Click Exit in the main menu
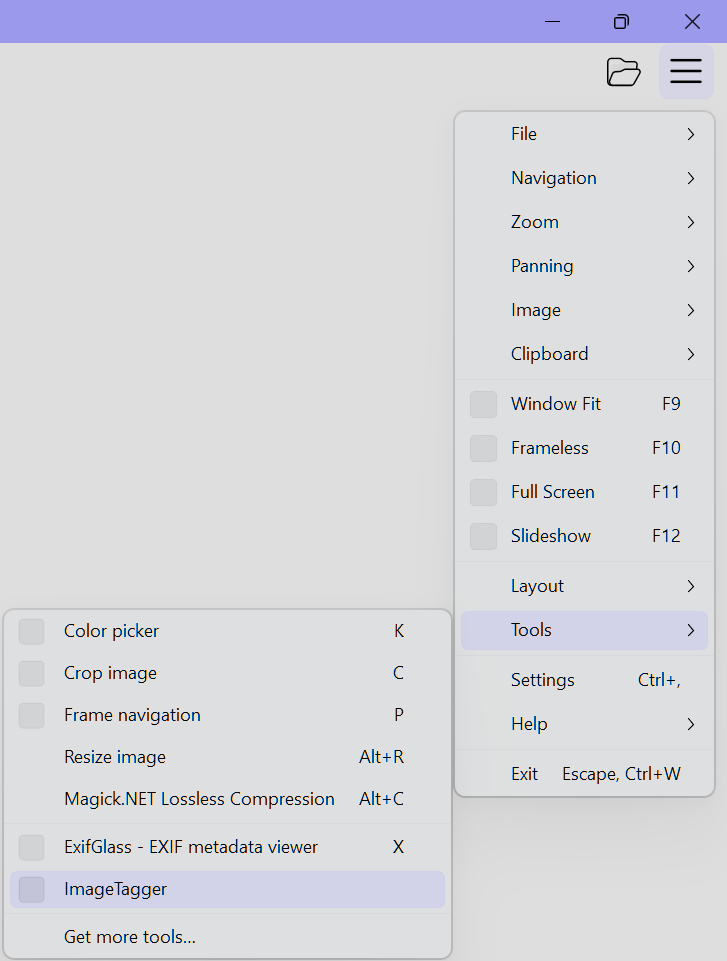The image size is (727, 961). coord(524,774)
